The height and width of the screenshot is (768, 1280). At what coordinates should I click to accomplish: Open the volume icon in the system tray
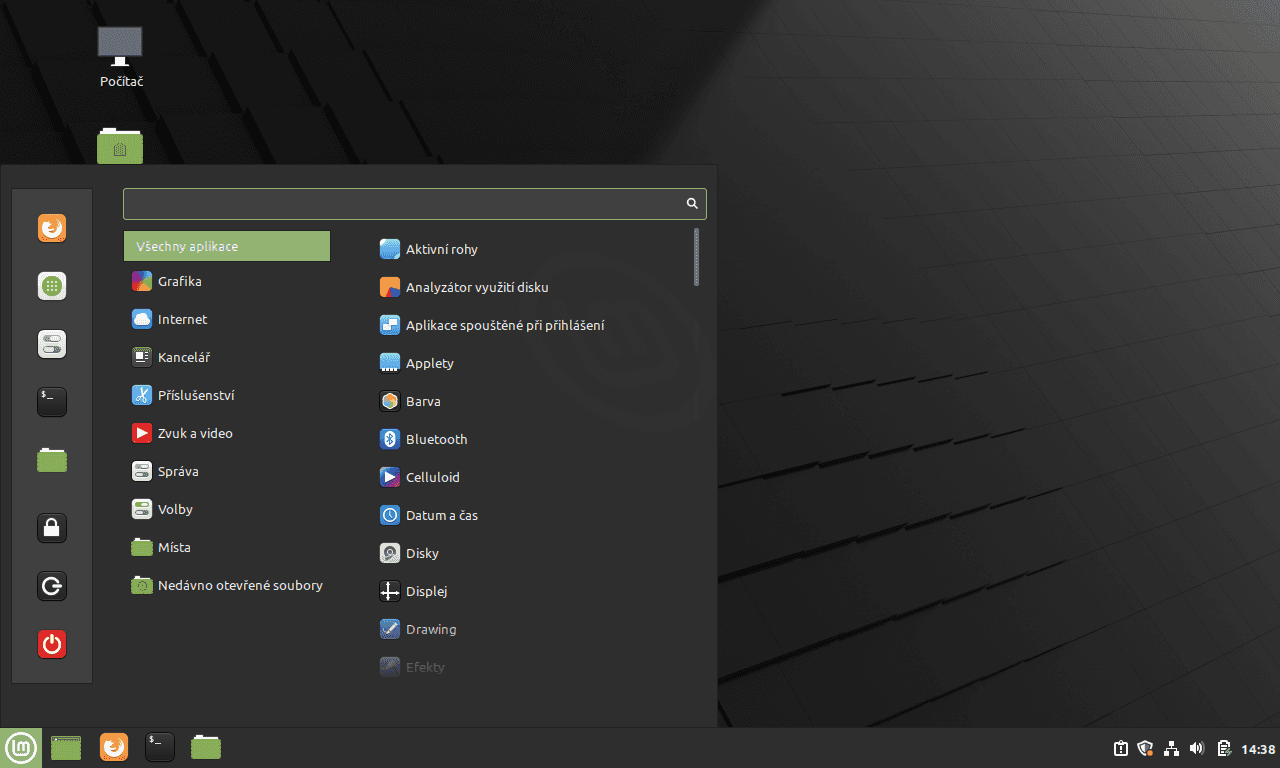(x=1196, y=747)
